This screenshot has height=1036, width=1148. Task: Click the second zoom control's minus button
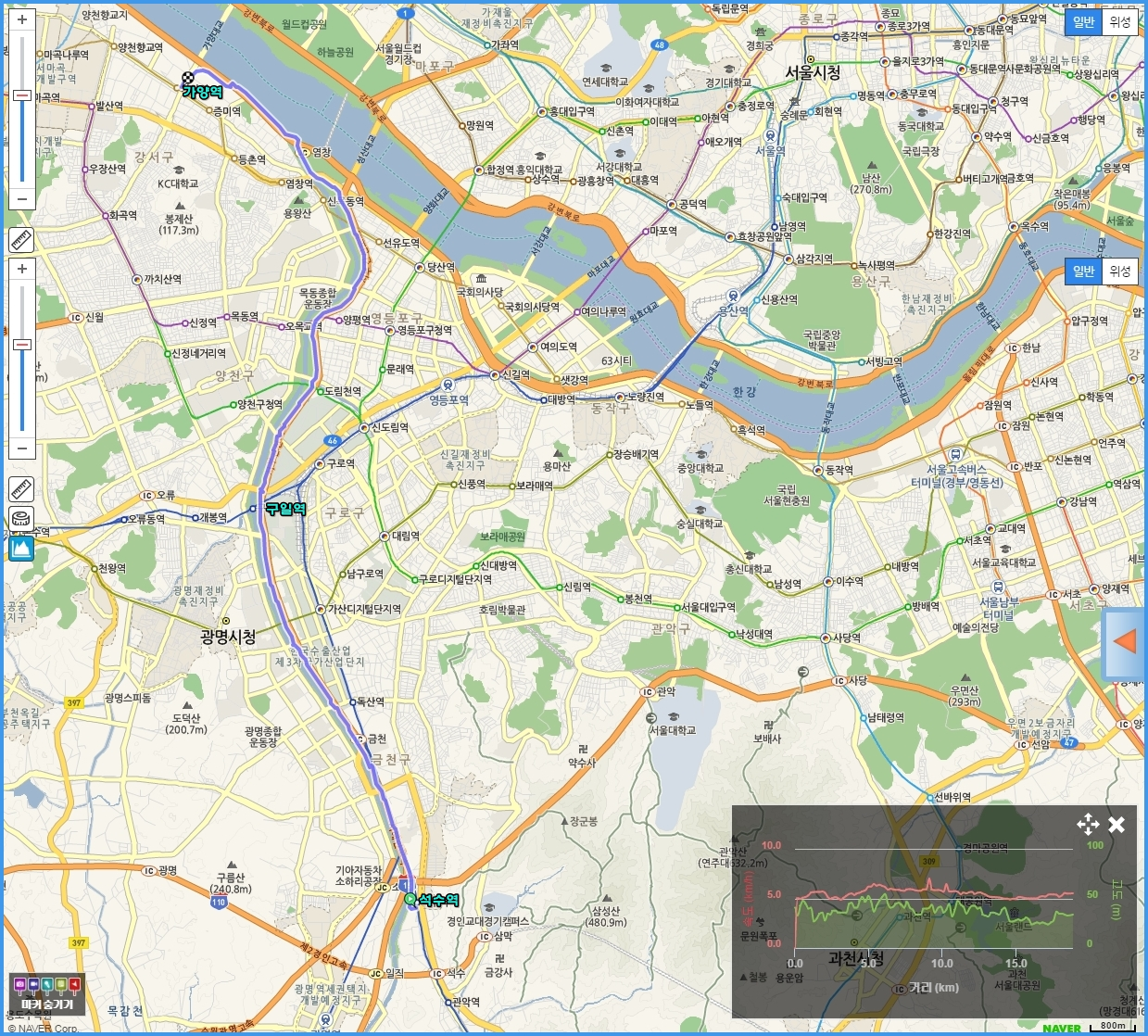[22, 449]
